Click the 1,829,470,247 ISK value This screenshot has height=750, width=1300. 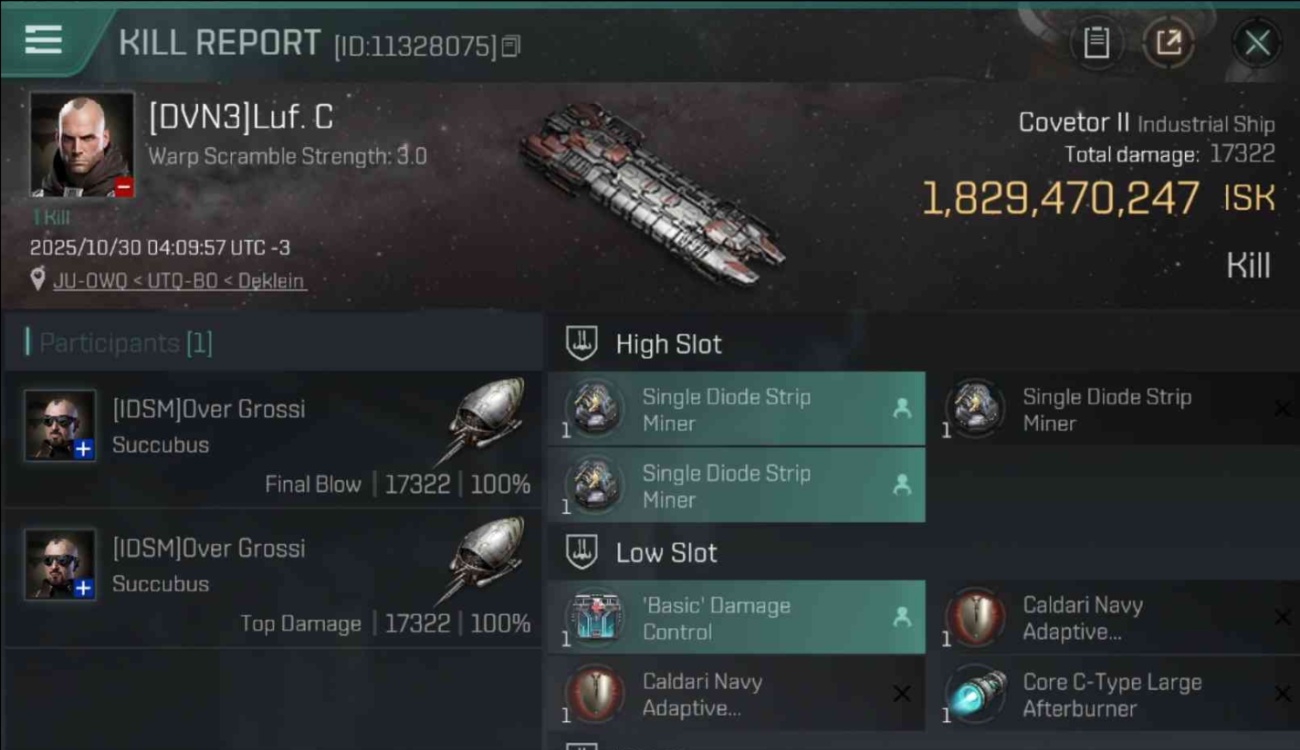click(1060, 198)
